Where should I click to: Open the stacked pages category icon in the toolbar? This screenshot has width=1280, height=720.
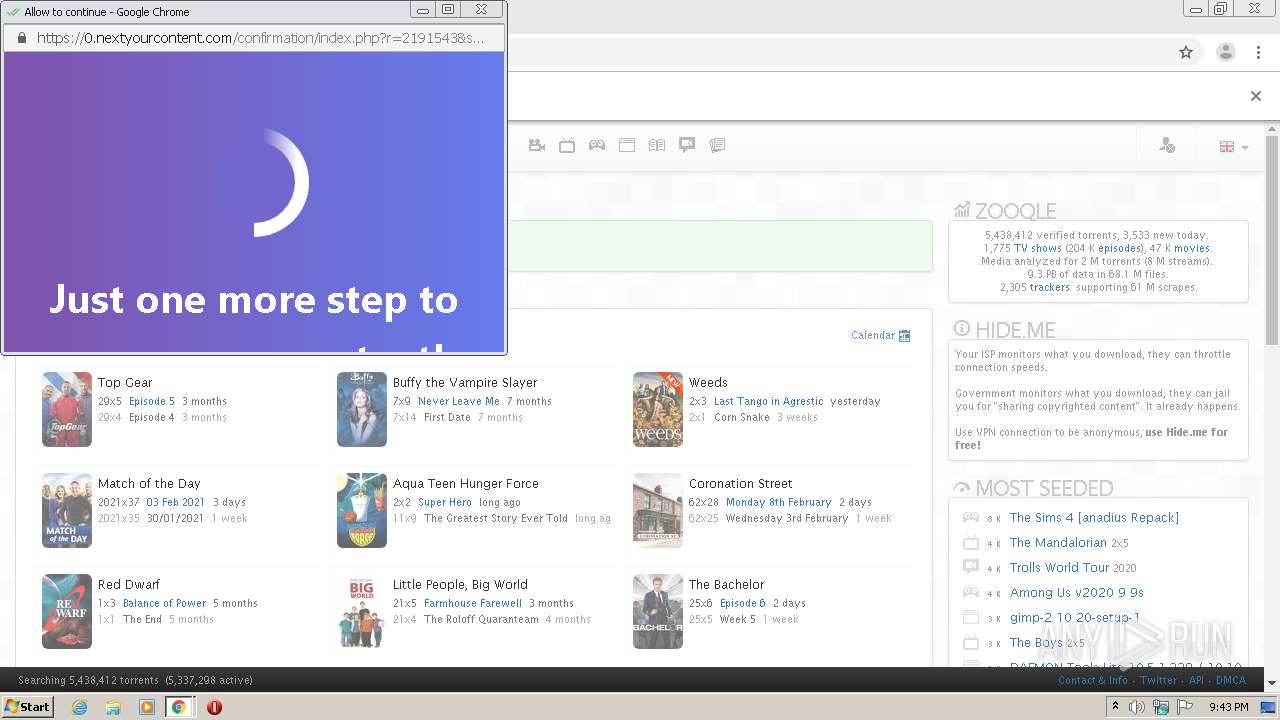click(x=717, y=145)
